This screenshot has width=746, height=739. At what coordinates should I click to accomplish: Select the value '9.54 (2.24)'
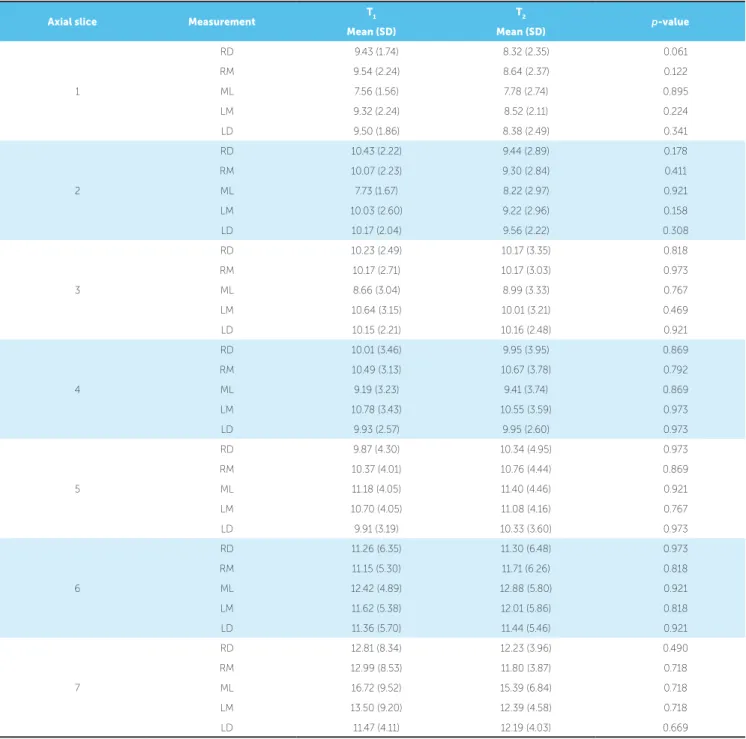(376, 71)
